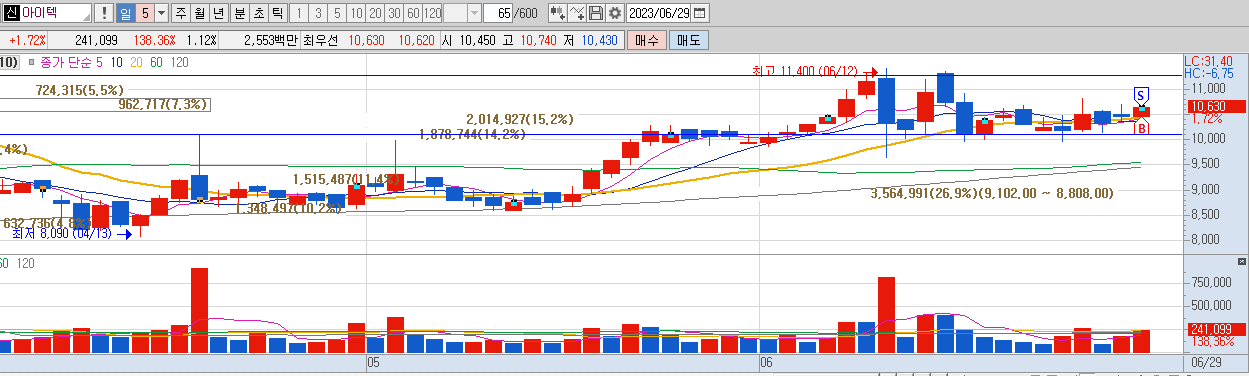Click the 종가 단순 moving average label
Image resolution: width=1249 pixels, height=376 pixels.
(67, 62)
